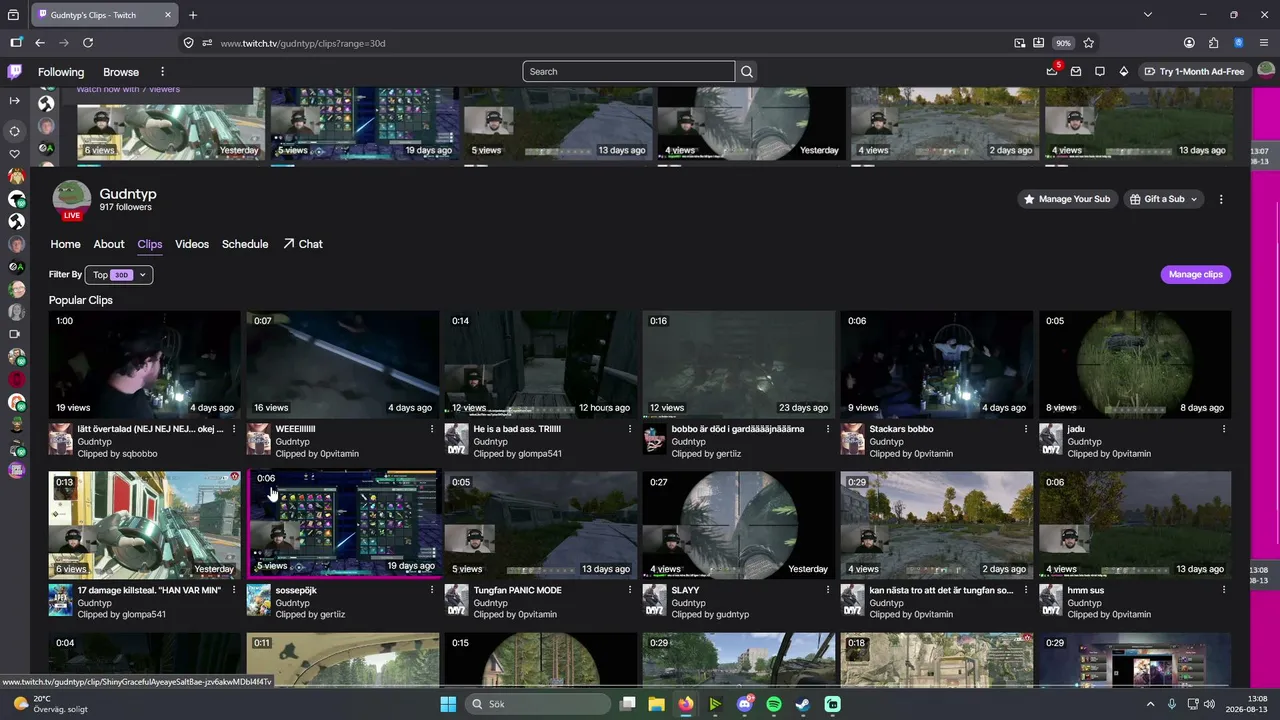Screen dimensions: 1280x720
Task: Open options menu for the jadu clip
Action: [1224, 429]
